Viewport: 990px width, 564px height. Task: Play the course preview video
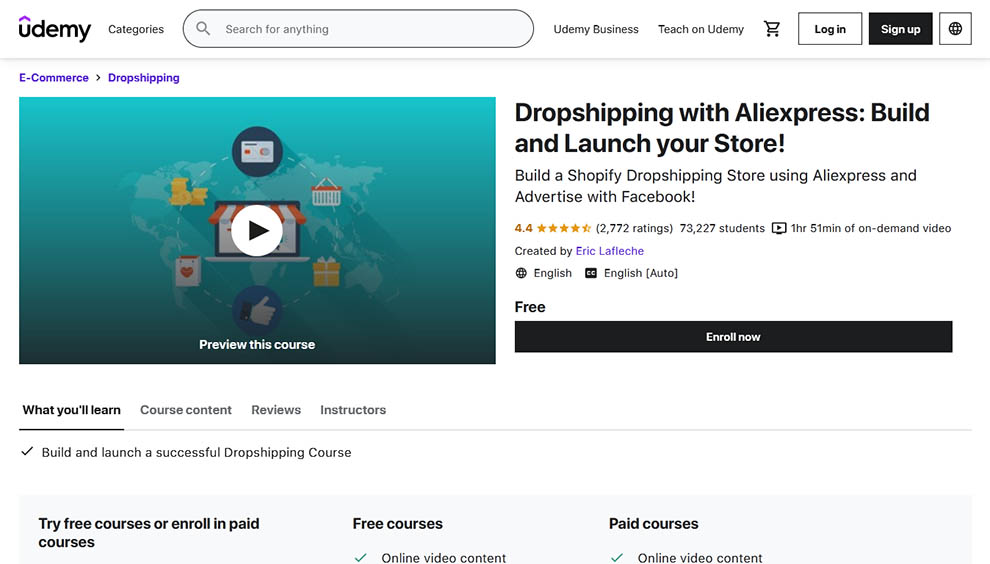pos(256,231)
